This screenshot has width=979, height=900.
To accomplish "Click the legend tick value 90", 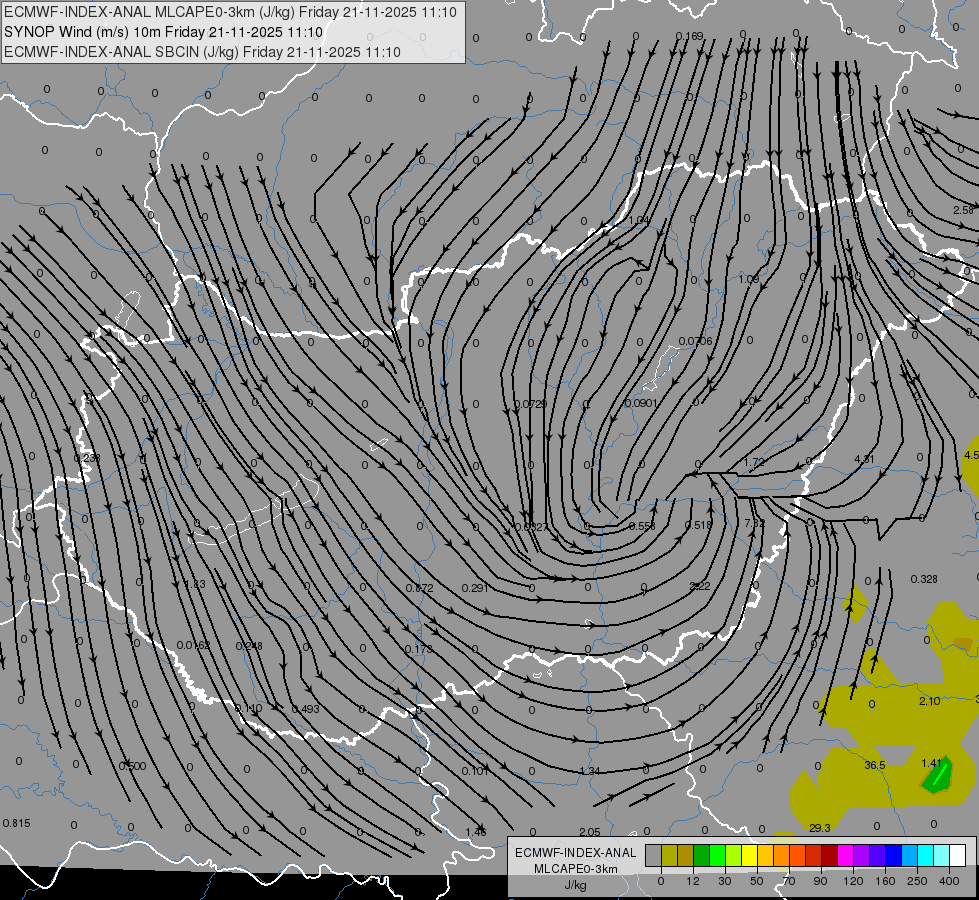I will pos(820,881).
